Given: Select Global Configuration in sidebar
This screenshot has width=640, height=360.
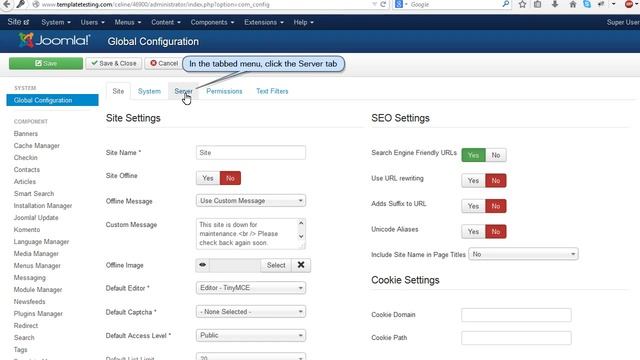Looking at the screenshot, I should coord(52,100).
